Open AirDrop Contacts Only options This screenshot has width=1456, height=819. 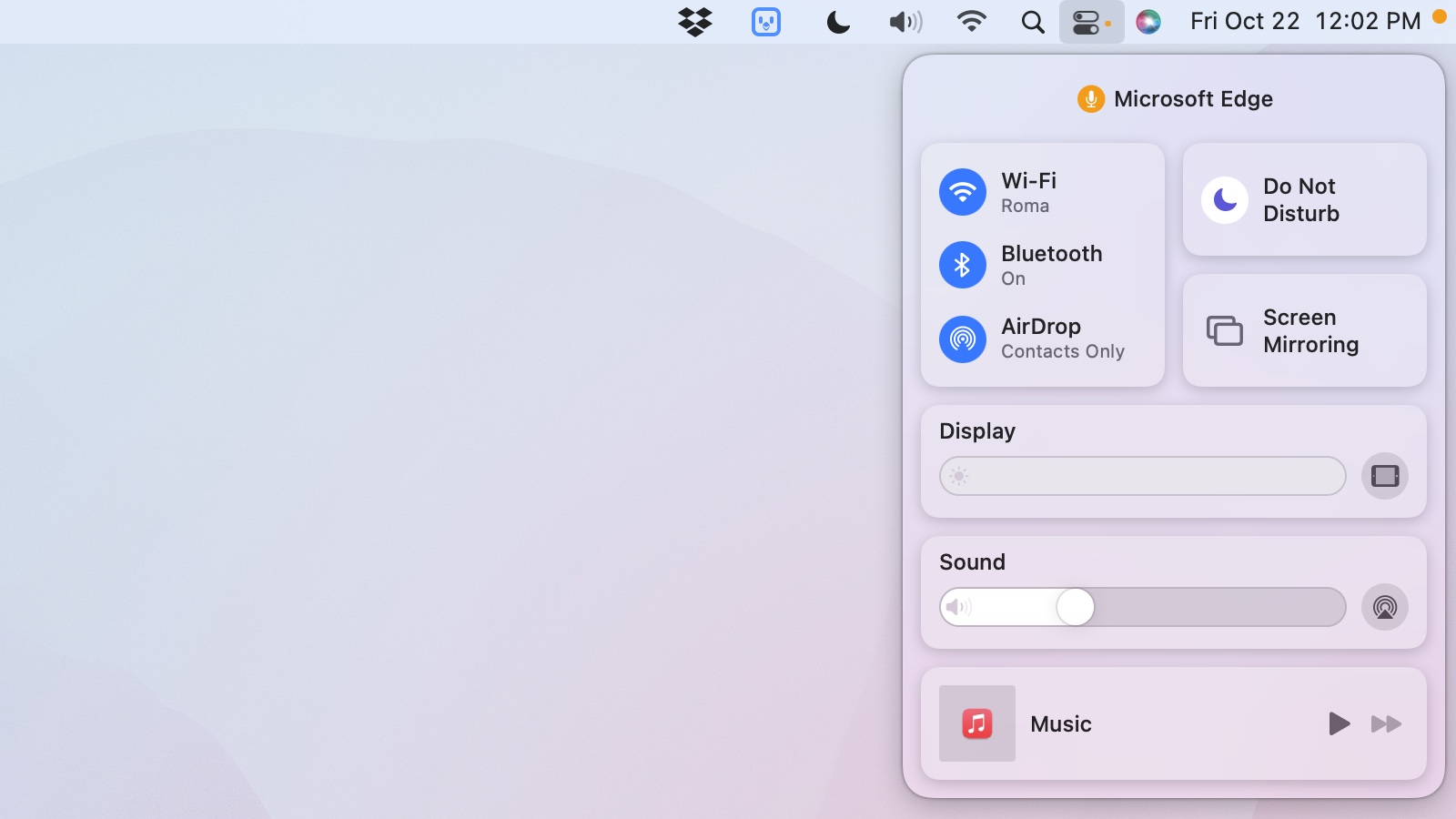1063,338
